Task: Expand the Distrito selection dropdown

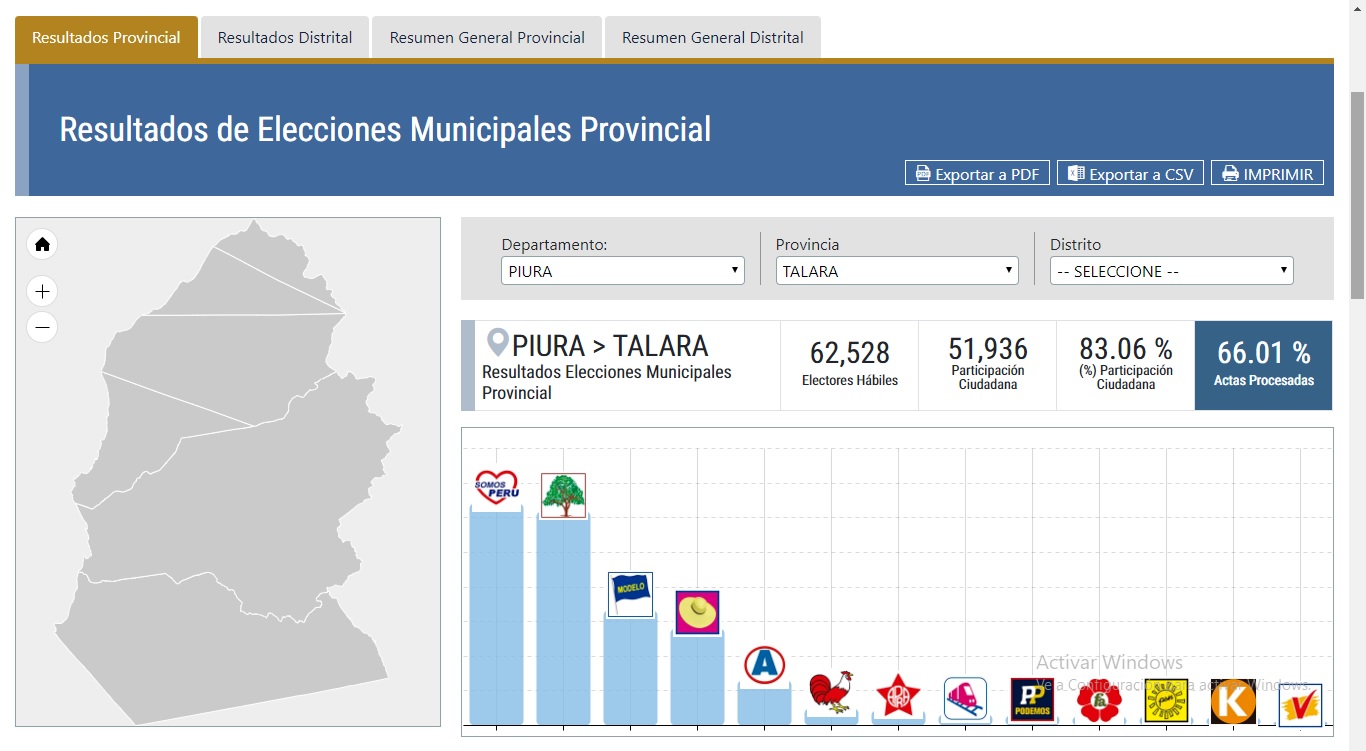Action: tap(1171, 271)
